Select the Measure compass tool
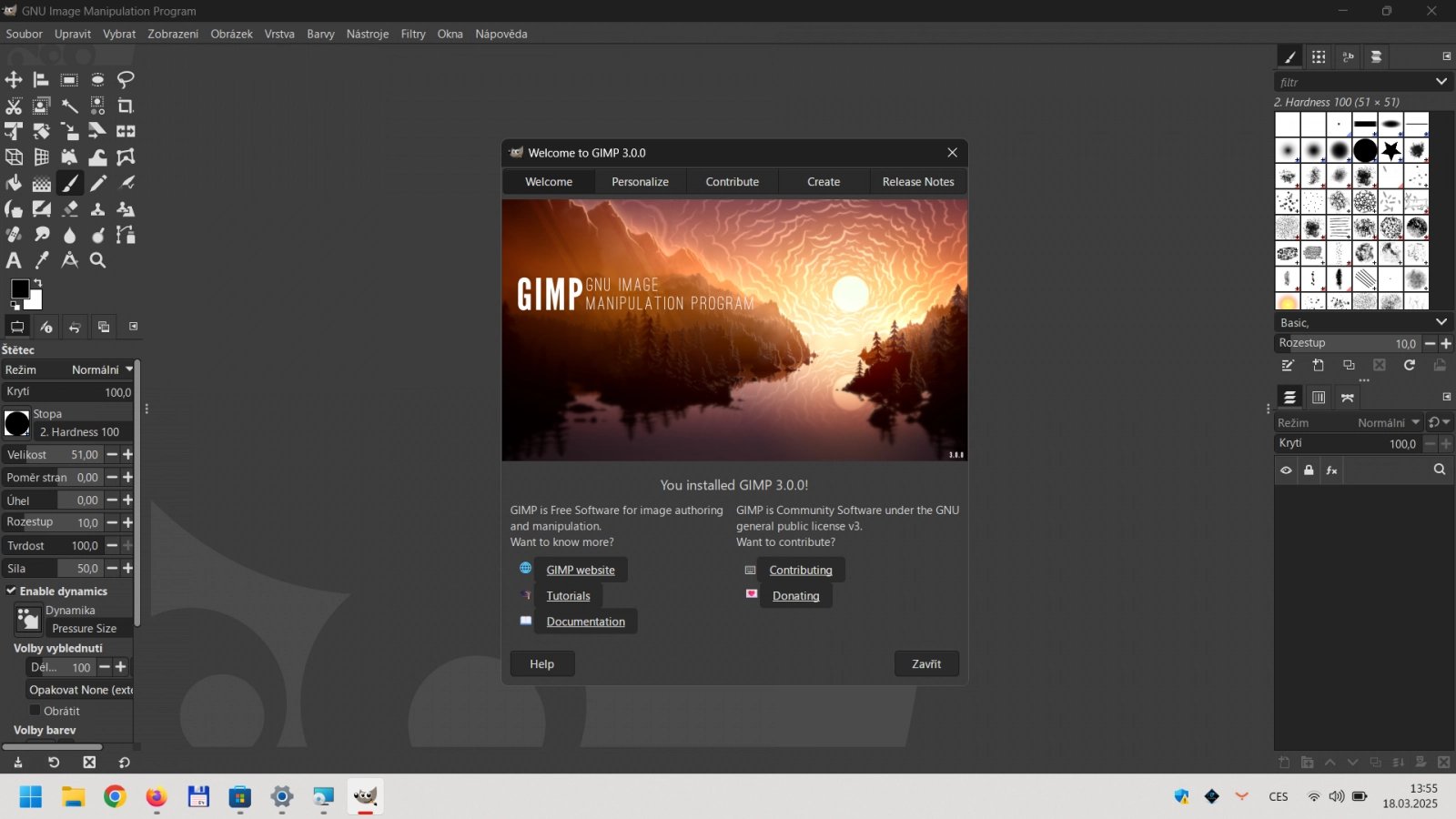1456x819 pixels. [x=69, y=260]
